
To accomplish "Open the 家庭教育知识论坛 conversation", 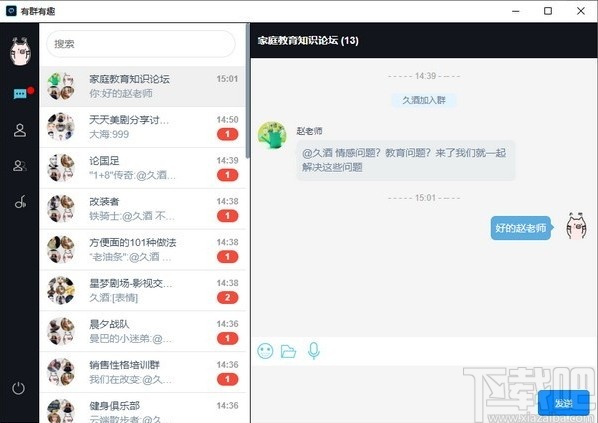I will tap(143, 86).
